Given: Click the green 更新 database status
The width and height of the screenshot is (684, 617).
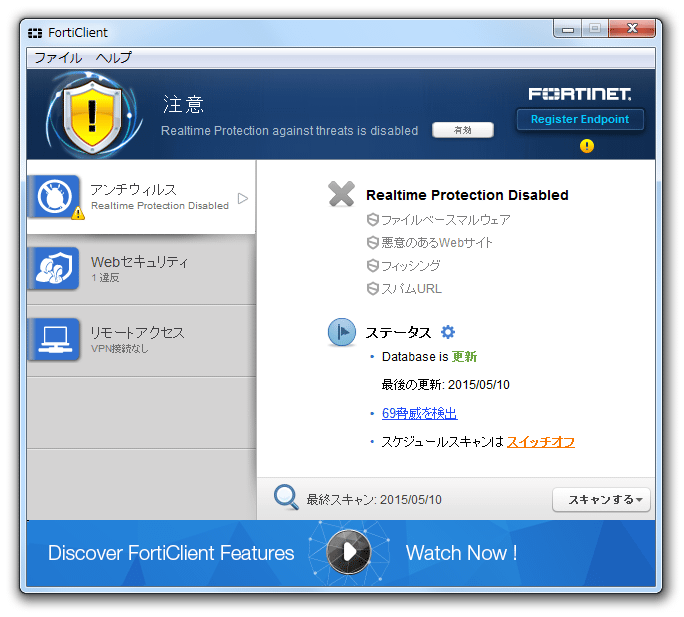Looking at the screenshot, I should coord(464,356).
